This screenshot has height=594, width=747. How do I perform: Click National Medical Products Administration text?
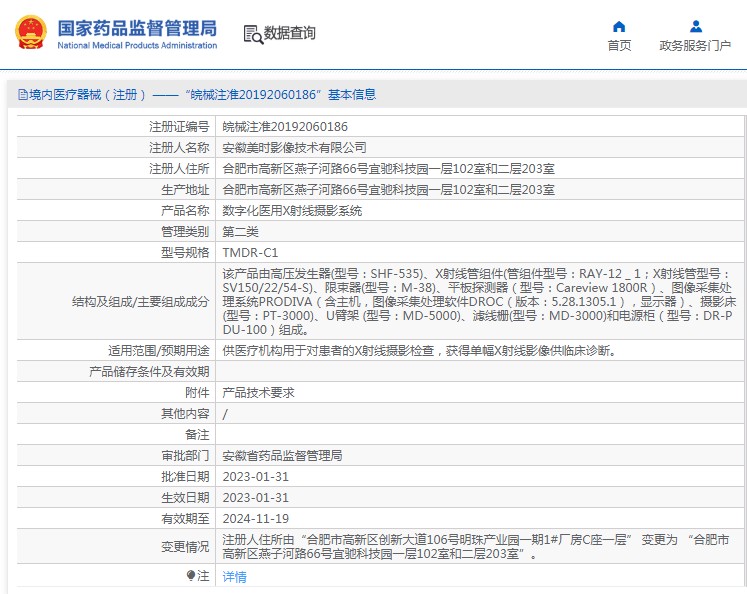coord(137,46)
